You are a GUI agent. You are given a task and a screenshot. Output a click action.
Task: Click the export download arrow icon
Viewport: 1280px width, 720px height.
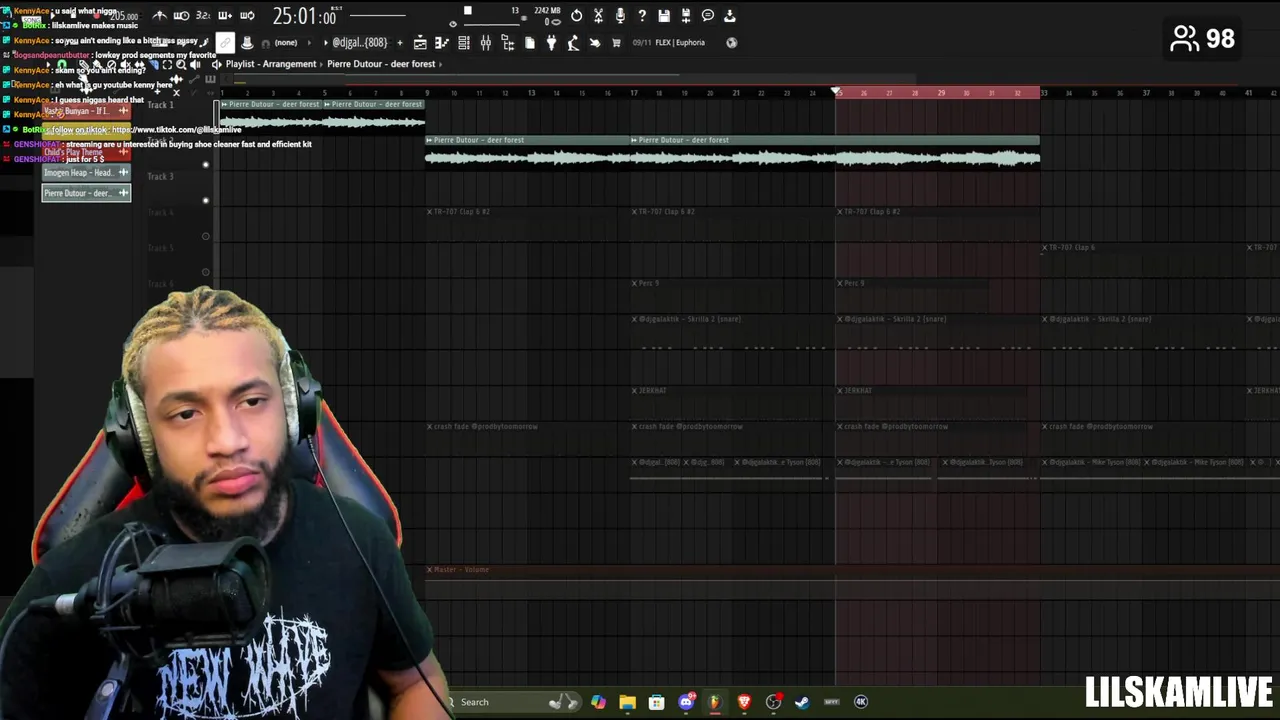click(x=730, y=16)
